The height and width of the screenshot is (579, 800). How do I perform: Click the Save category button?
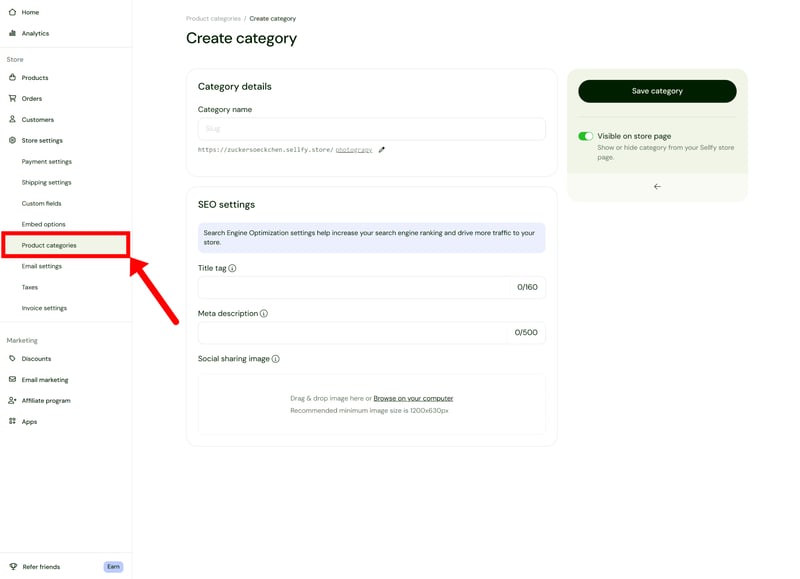coord(657,91)
